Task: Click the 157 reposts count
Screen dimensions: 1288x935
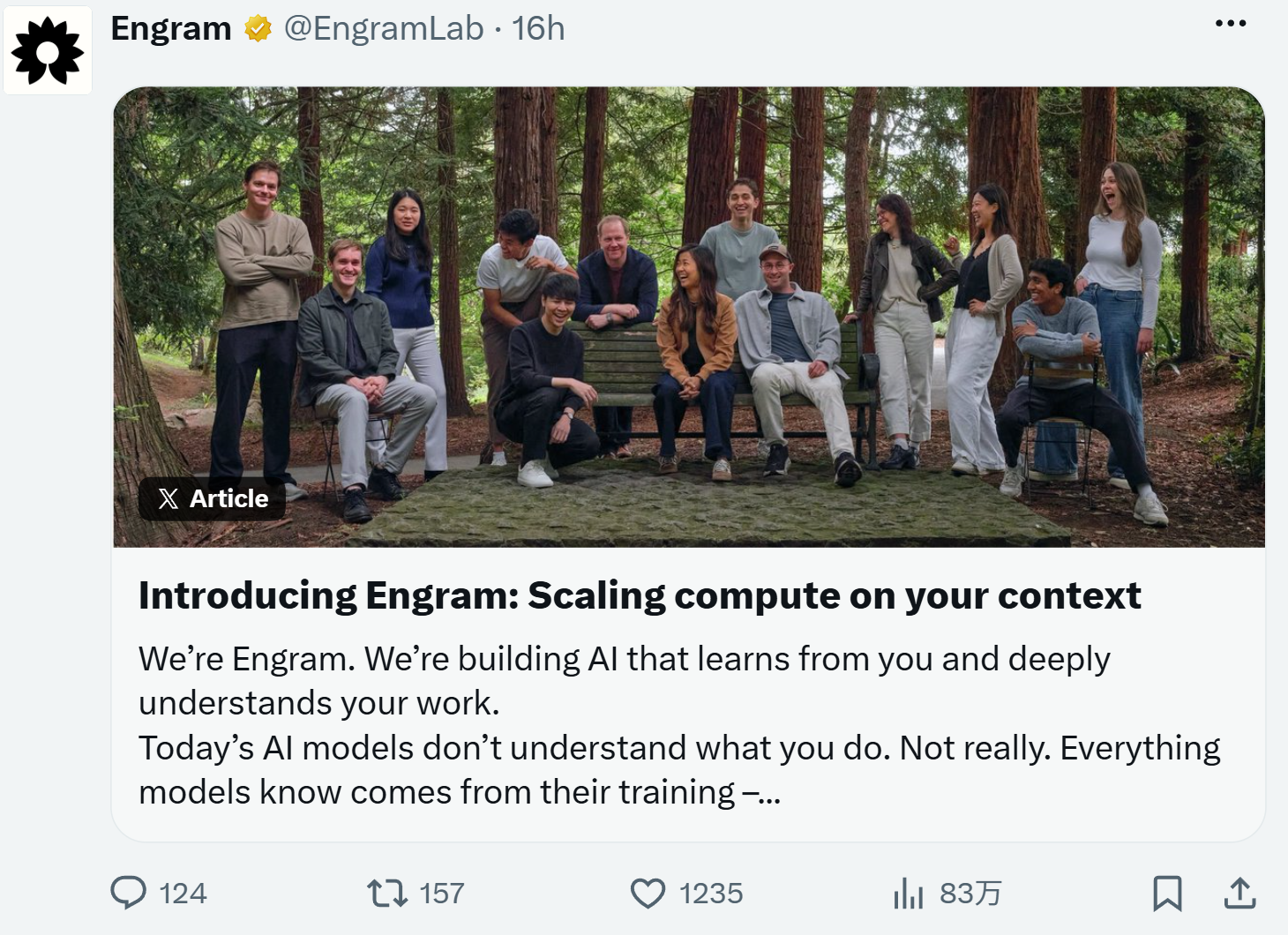Action: coord(442,894)
